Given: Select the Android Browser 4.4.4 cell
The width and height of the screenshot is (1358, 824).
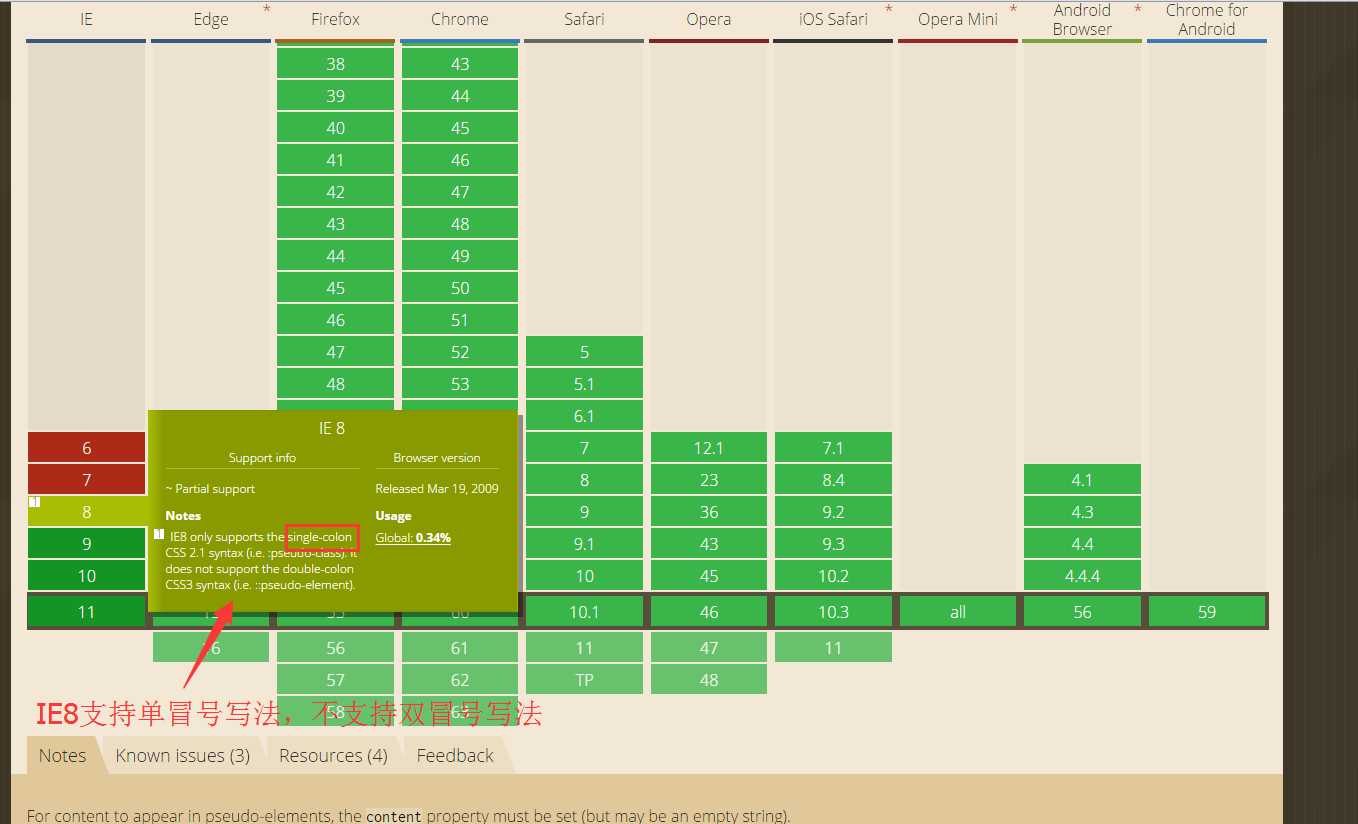Looking at the screenshot, I should [1082, 576].
